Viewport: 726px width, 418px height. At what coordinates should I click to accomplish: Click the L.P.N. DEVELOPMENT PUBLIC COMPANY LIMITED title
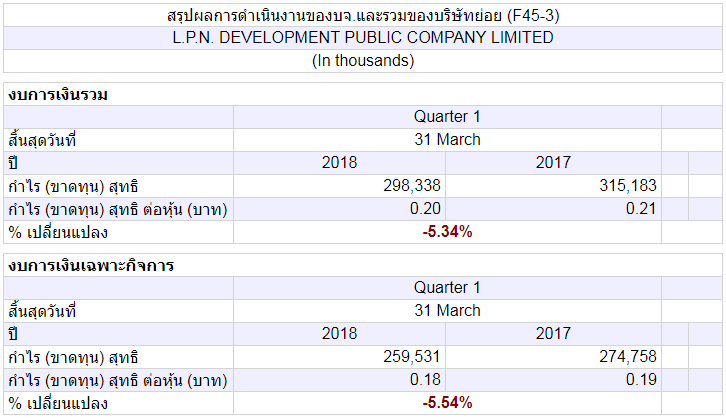point(363,37)
